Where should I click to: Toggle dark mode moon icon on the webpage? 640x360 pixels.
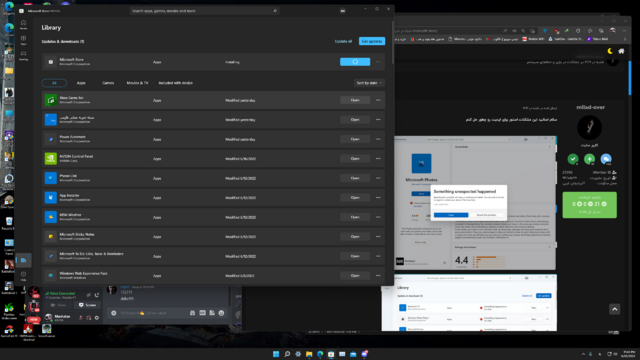[x=610, y=51]
